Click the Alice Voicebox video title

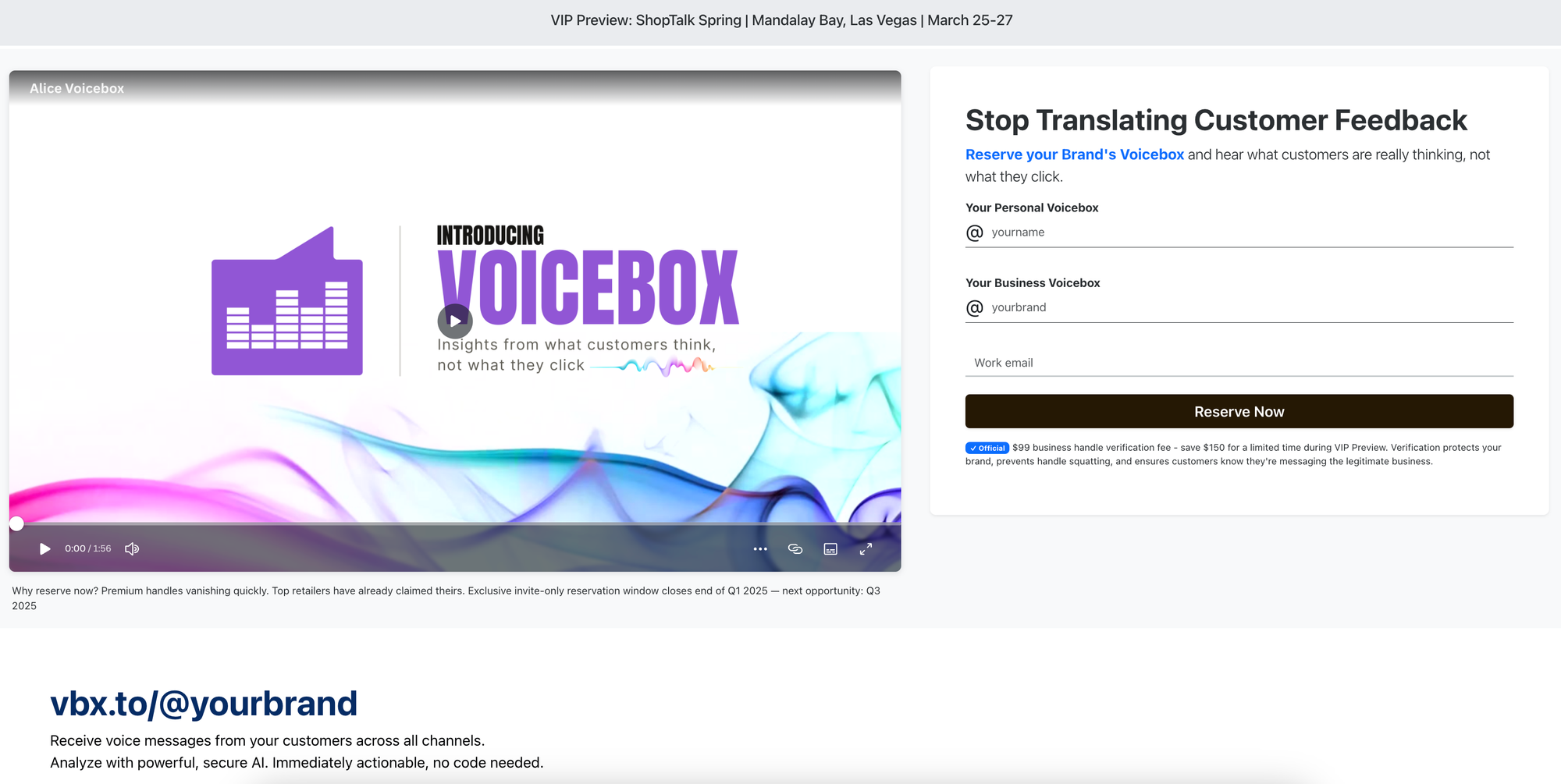pyautogui.click(x=76, y=89)
